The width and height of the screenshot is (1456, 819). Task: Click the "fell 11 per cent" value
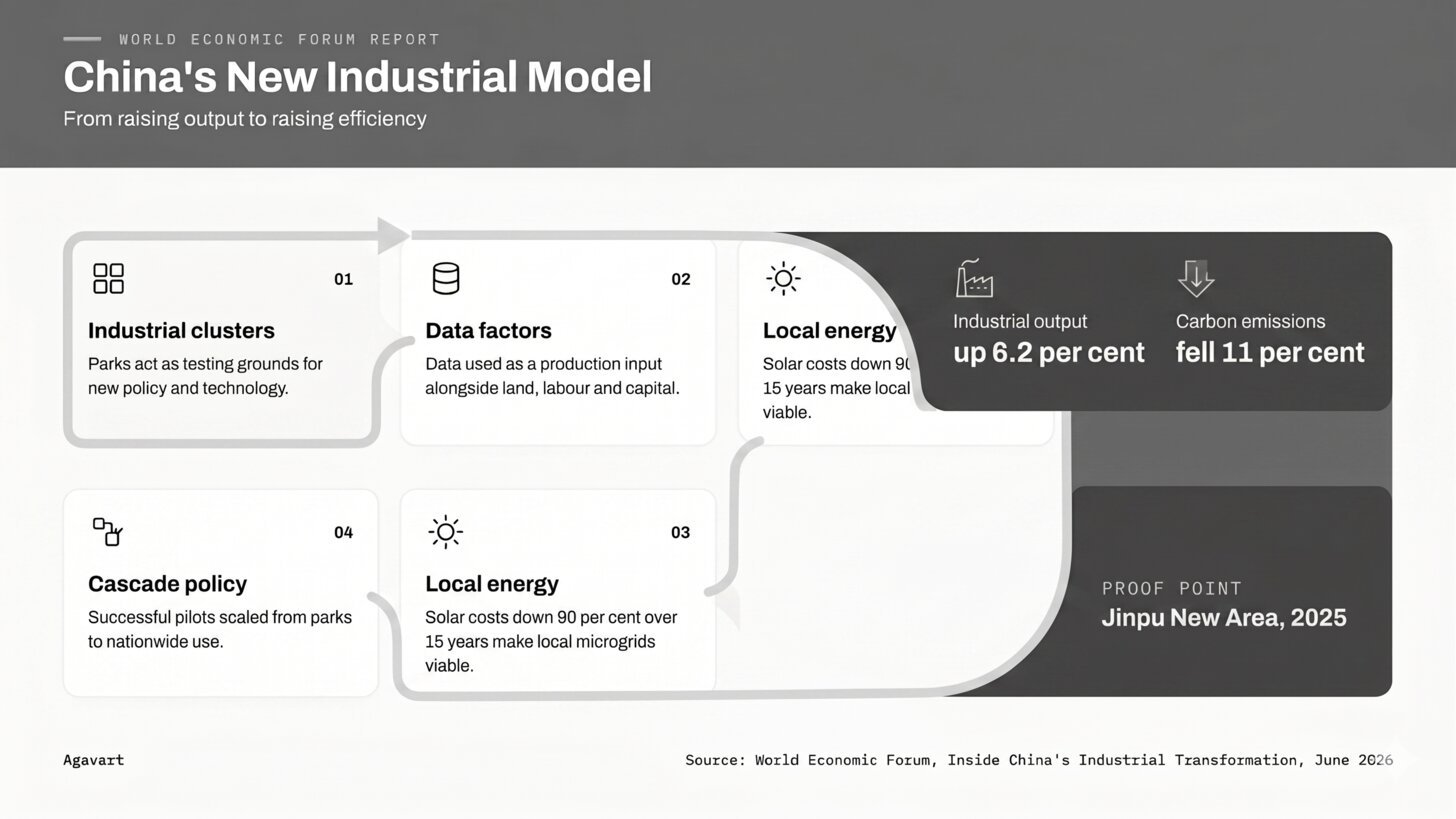[x=1270, y=353]
